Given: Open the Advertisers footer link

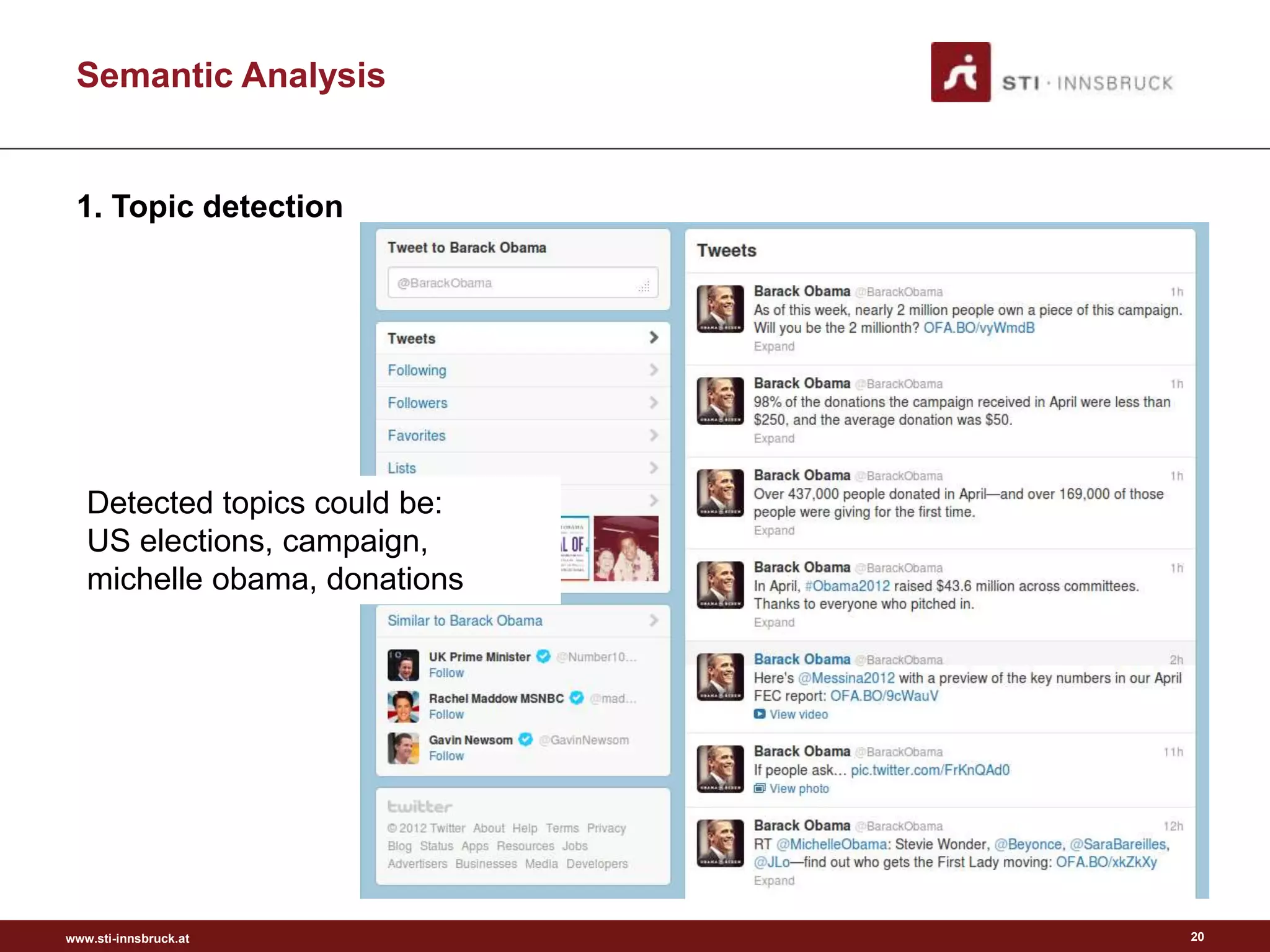Looking at the screenshot, I should point(417,864).
